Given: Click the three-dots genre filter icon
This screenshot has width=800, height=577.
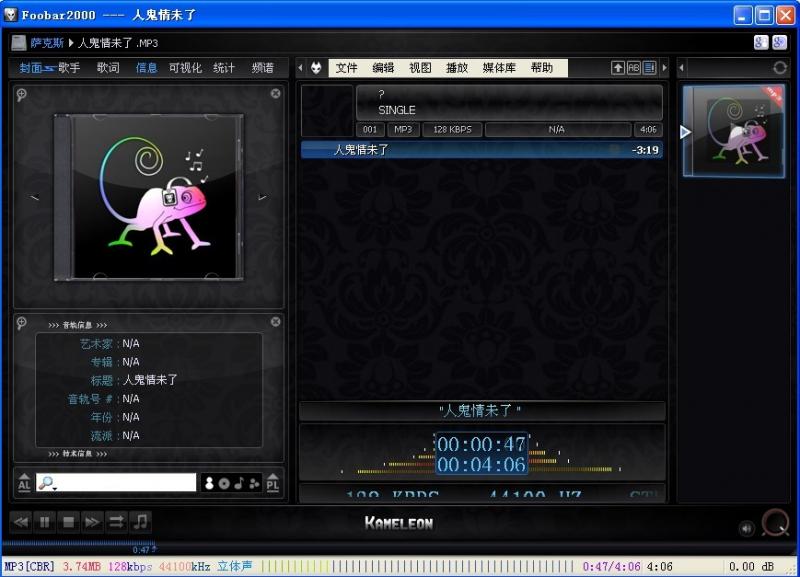Looking at the screenshot, I should tap(254, 483).
